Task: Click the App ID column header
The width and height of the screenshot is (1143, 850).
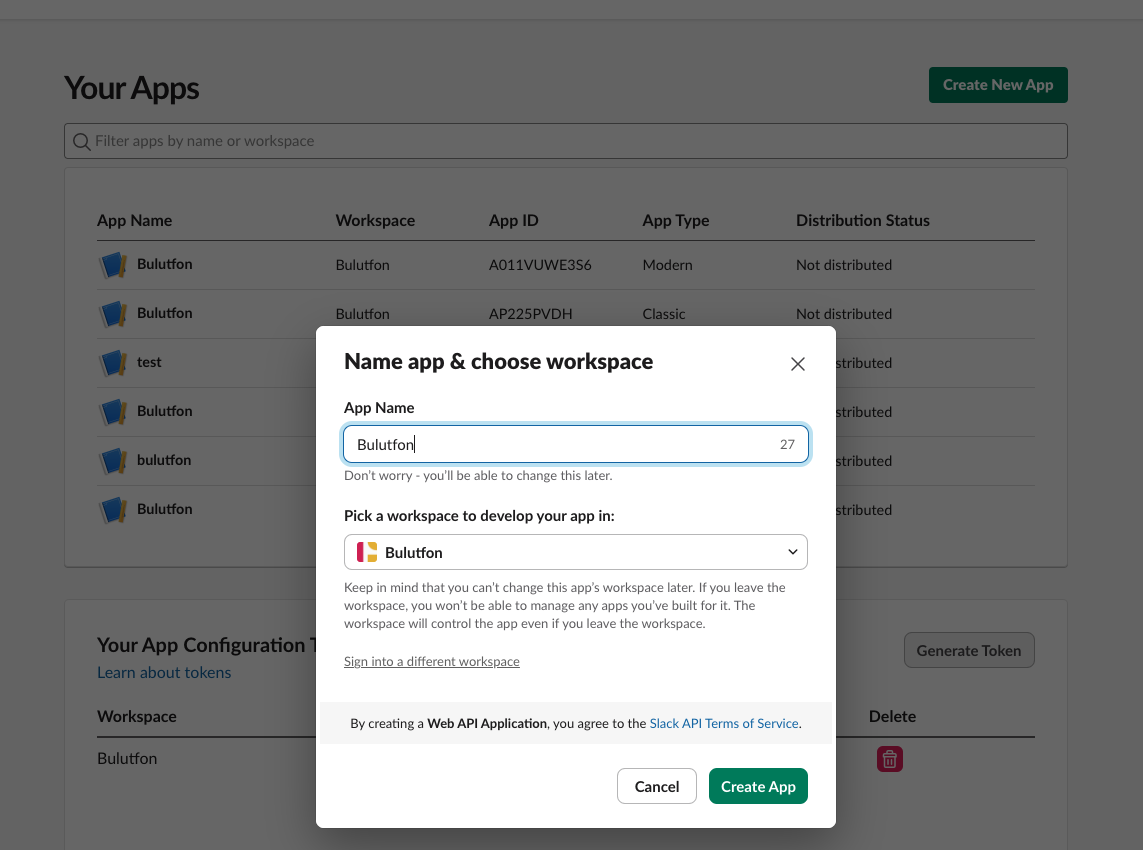Action: point(513,220)
